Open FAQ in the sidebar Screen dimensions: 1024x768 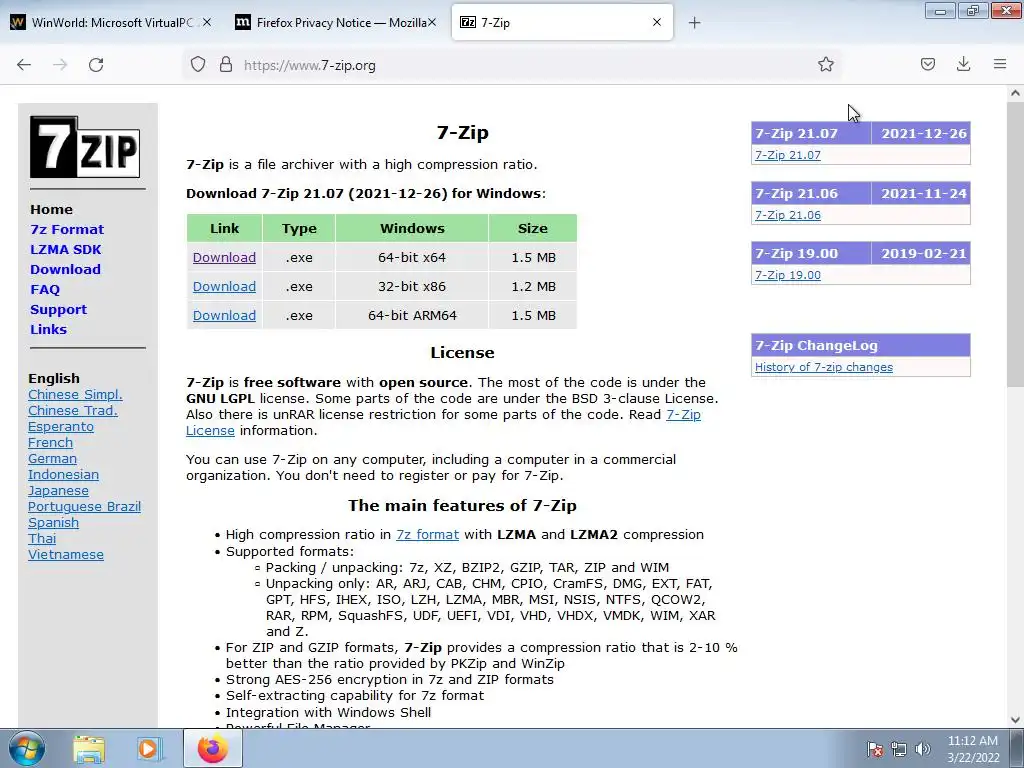(44, 289)
